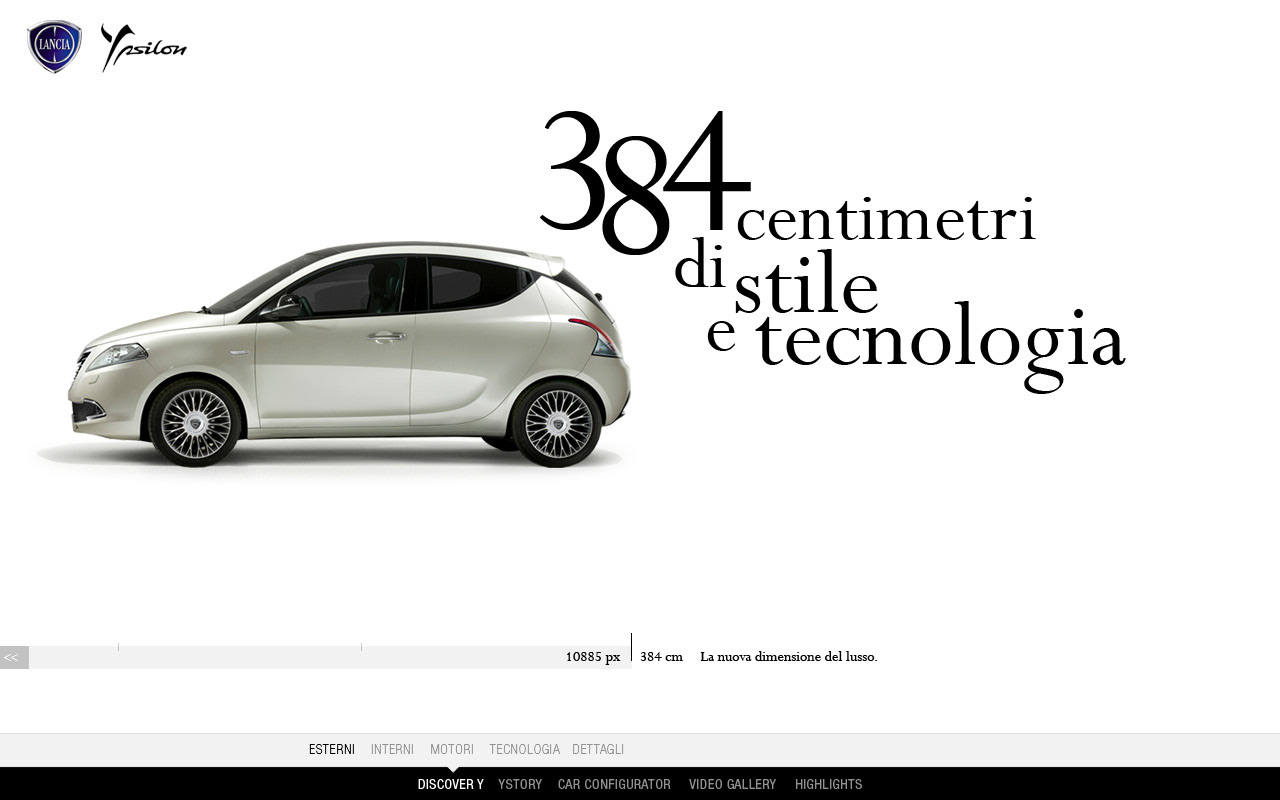Click the Ypsilon script logo
Screen dimensions: 1280x800
(144, 48)
